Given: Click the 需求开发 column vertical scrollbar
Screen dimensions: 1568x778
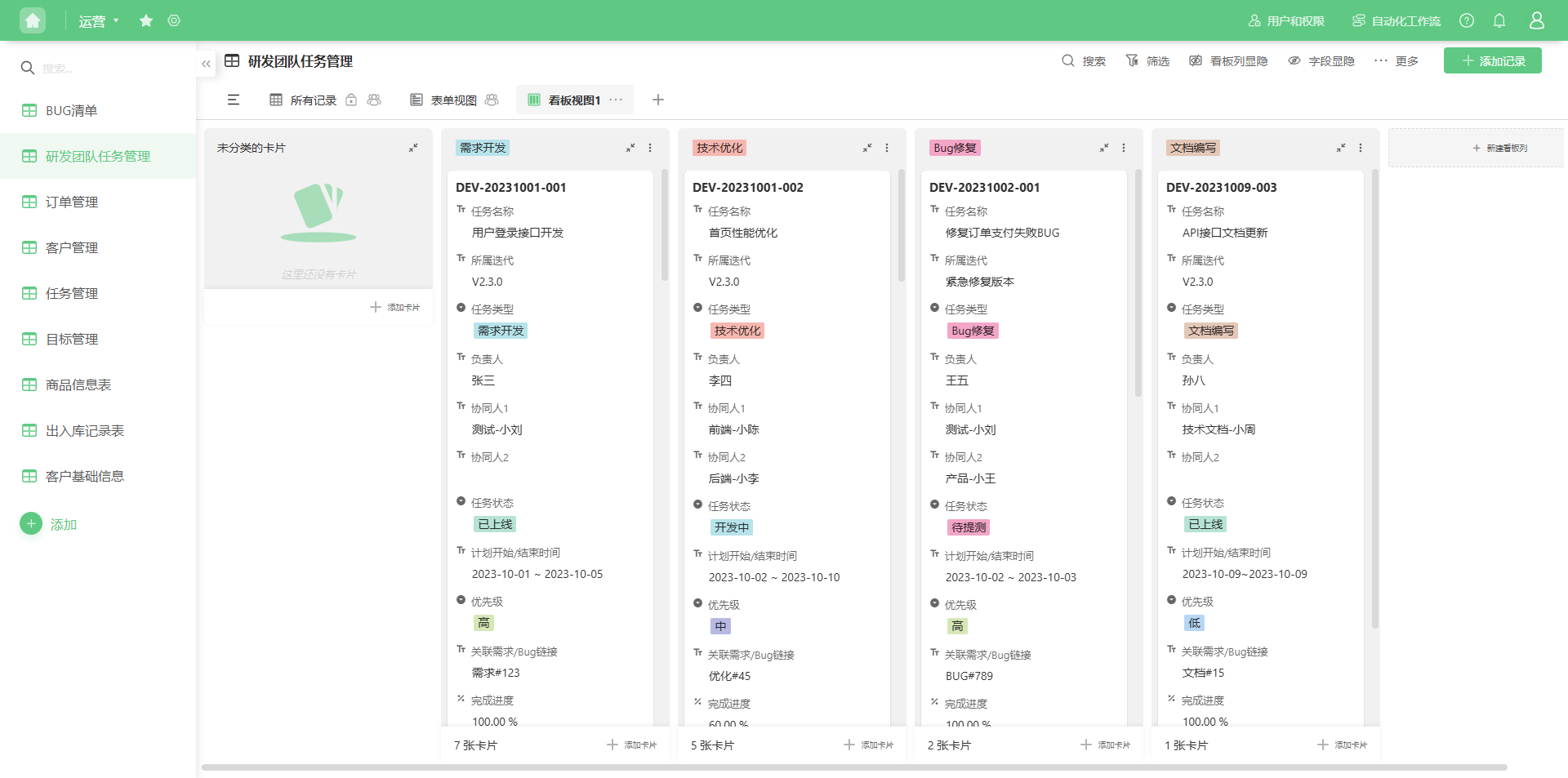Looking at the screenshot, I should [x=665, y=225].
